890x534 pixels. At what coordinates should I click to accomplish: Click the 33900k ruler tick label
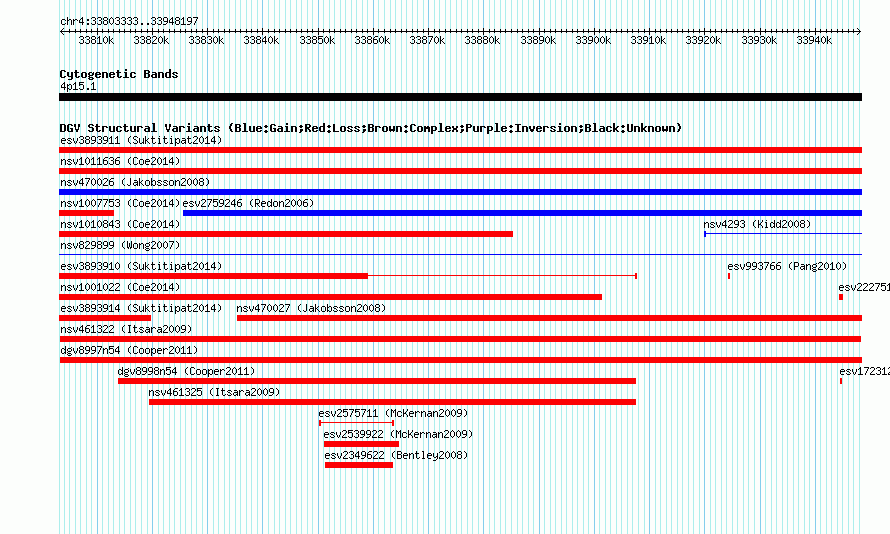[593, 40]
